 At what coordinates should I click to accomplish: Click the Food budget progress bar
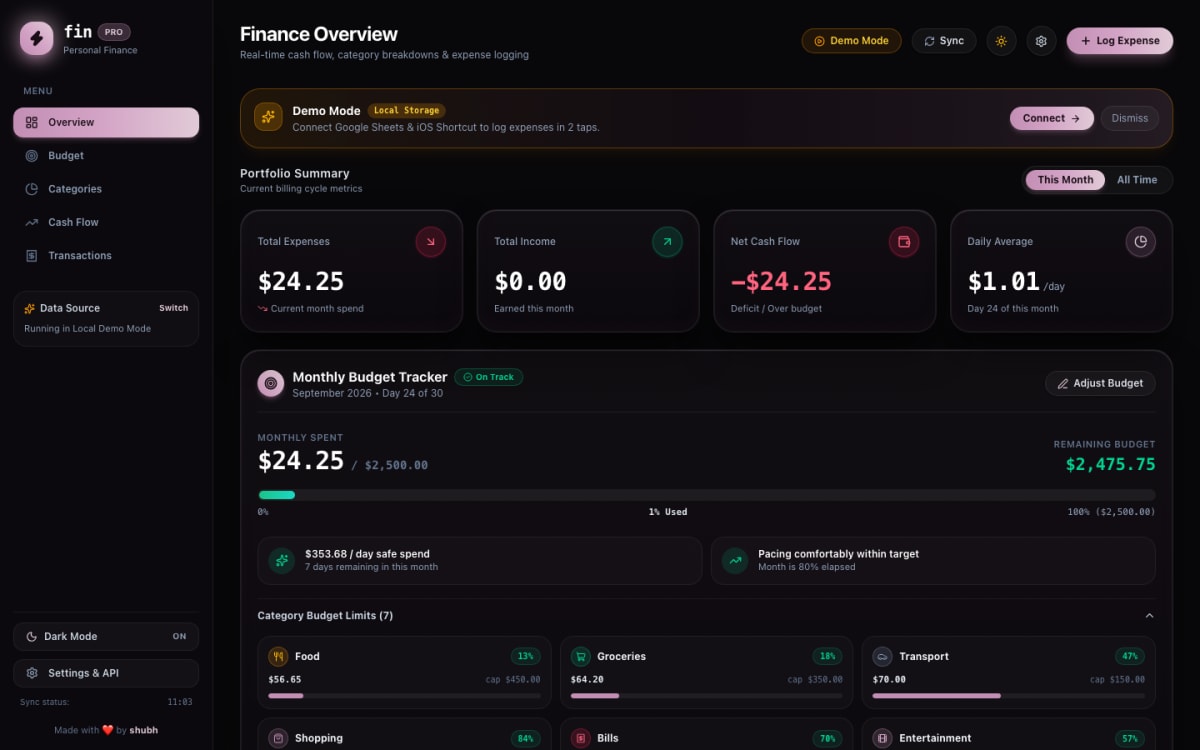pos(404,696)
